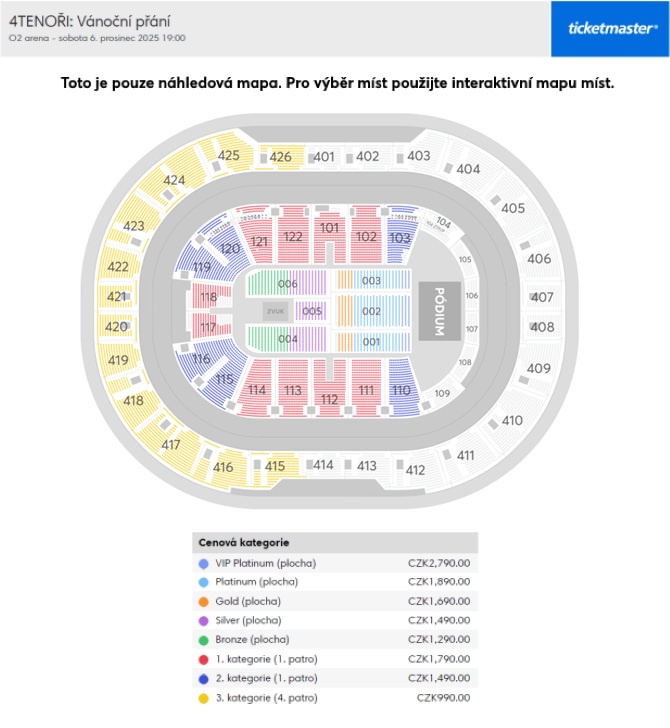Select section 110 near the stage
The width and height of the screenshot is (670, 728).
(401, 390)
